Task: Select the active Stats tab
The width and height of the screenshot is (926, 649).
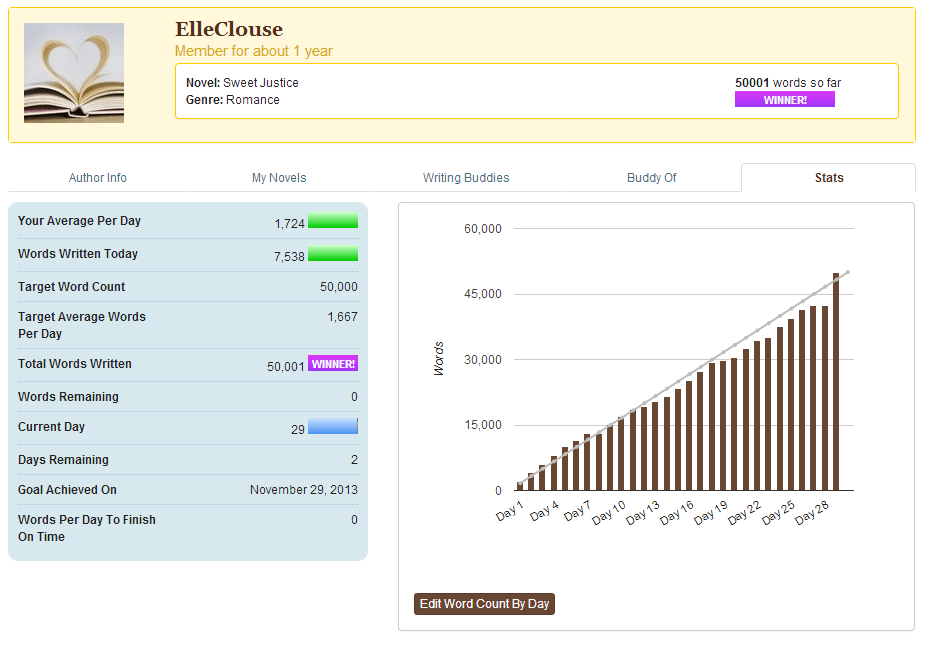Action: (829, 177)
